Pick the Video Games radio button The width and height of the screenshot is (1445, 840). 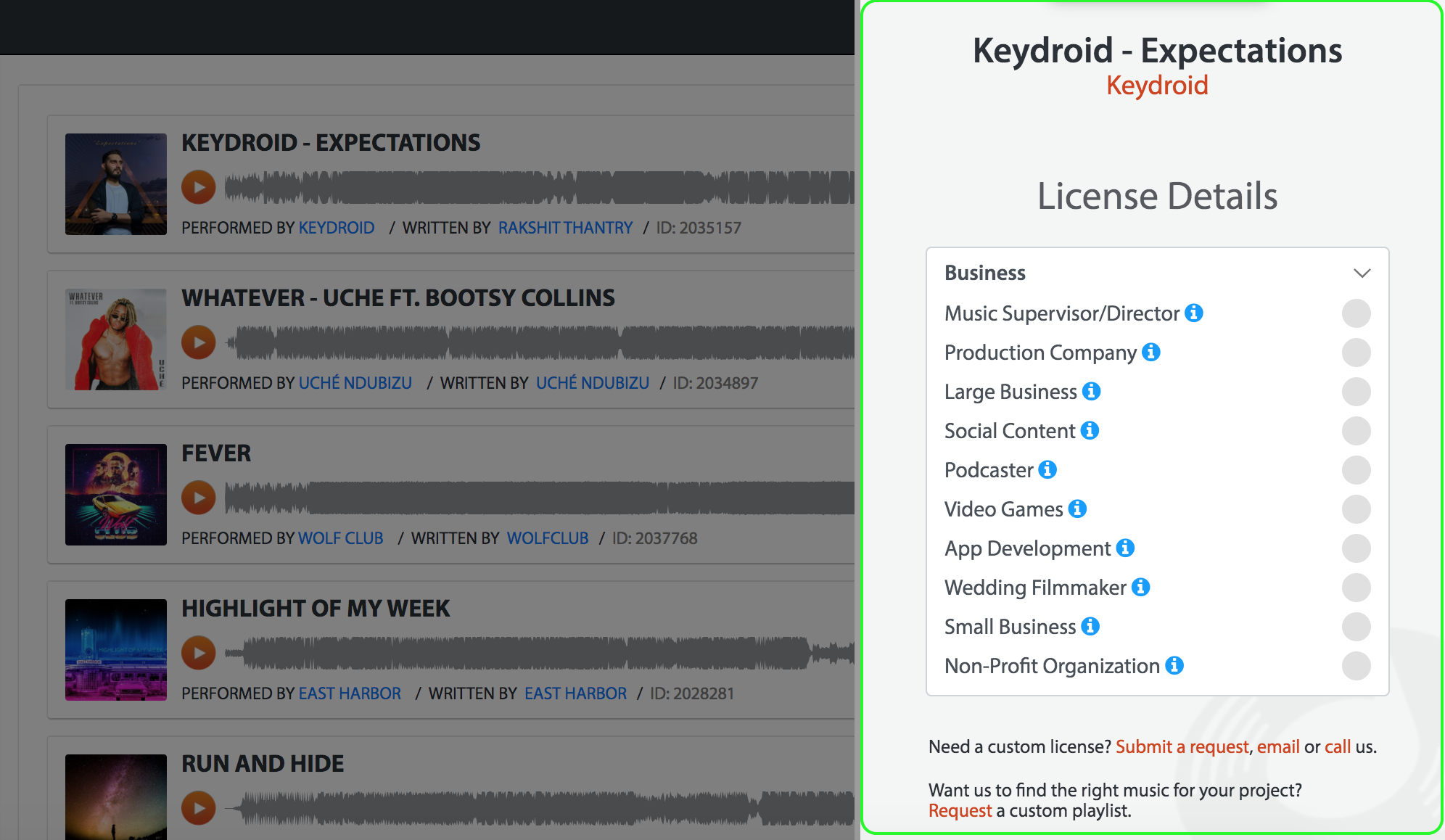click(x=1357, y=509)
